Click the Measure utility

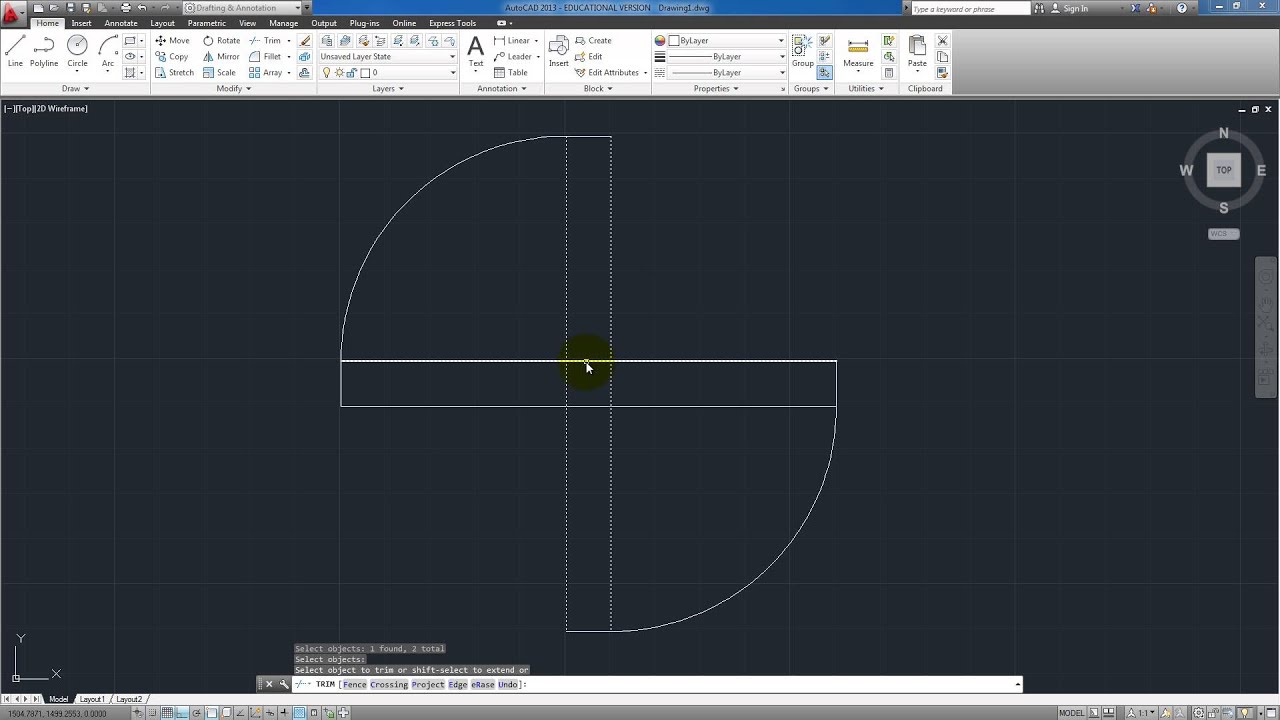click(858, 52)
